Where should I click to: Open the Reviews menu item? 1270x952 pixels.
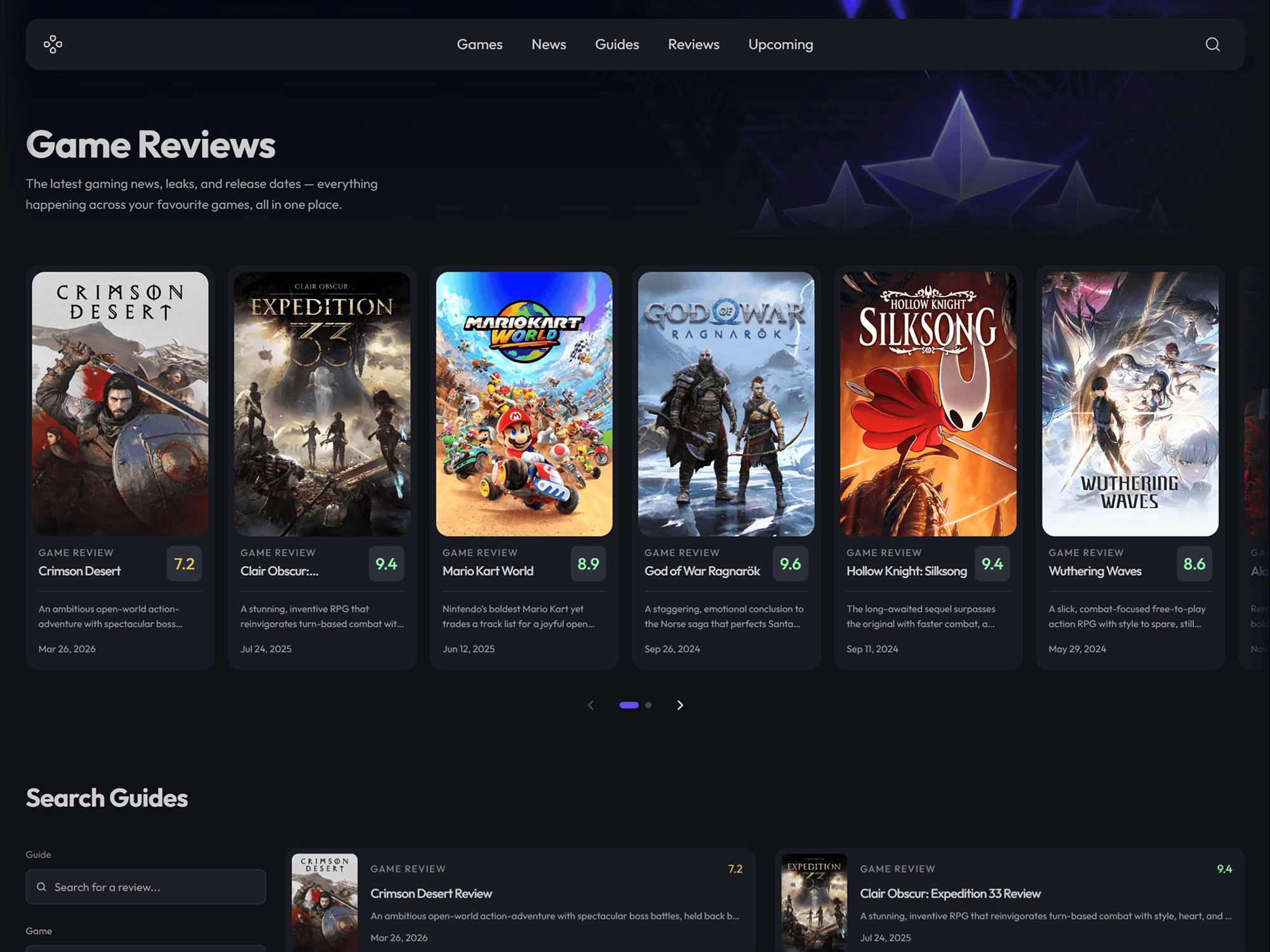(693, 44)
